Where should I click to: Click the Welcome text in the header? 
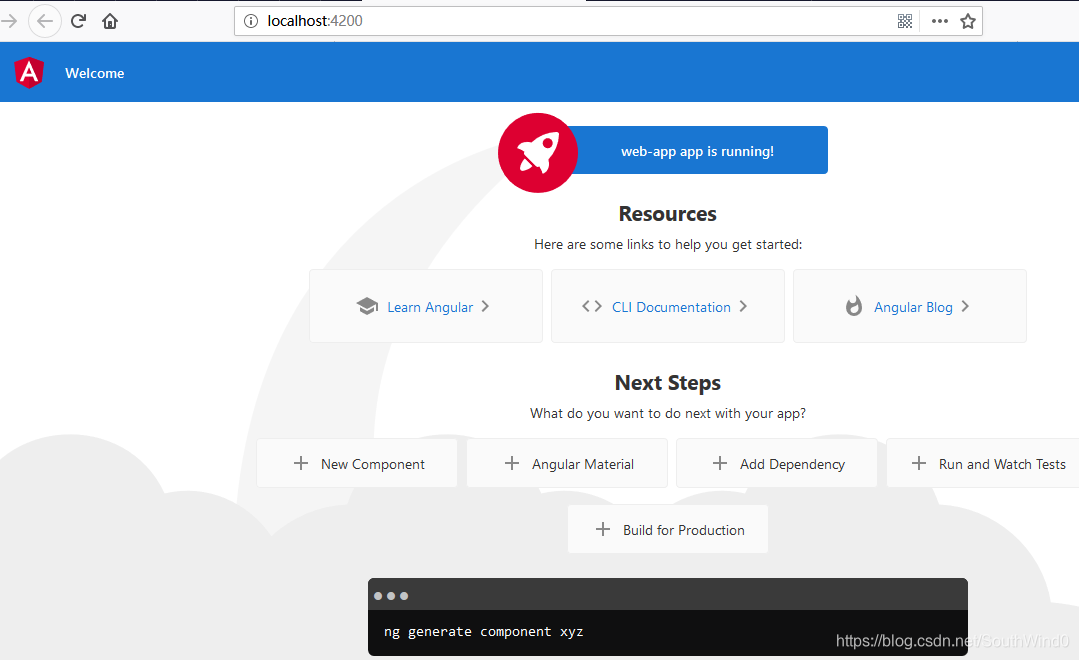point(95,74)
